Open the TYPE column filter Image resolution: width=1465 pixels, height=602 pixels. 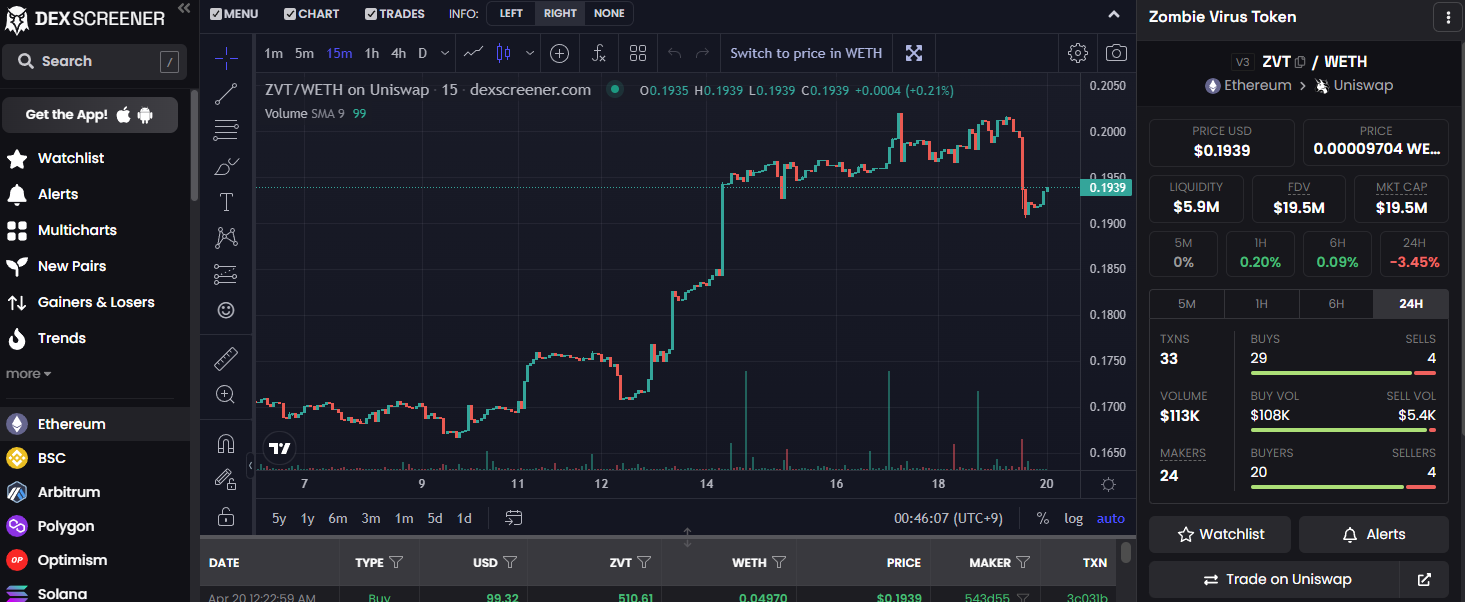(x=396, y=562)
